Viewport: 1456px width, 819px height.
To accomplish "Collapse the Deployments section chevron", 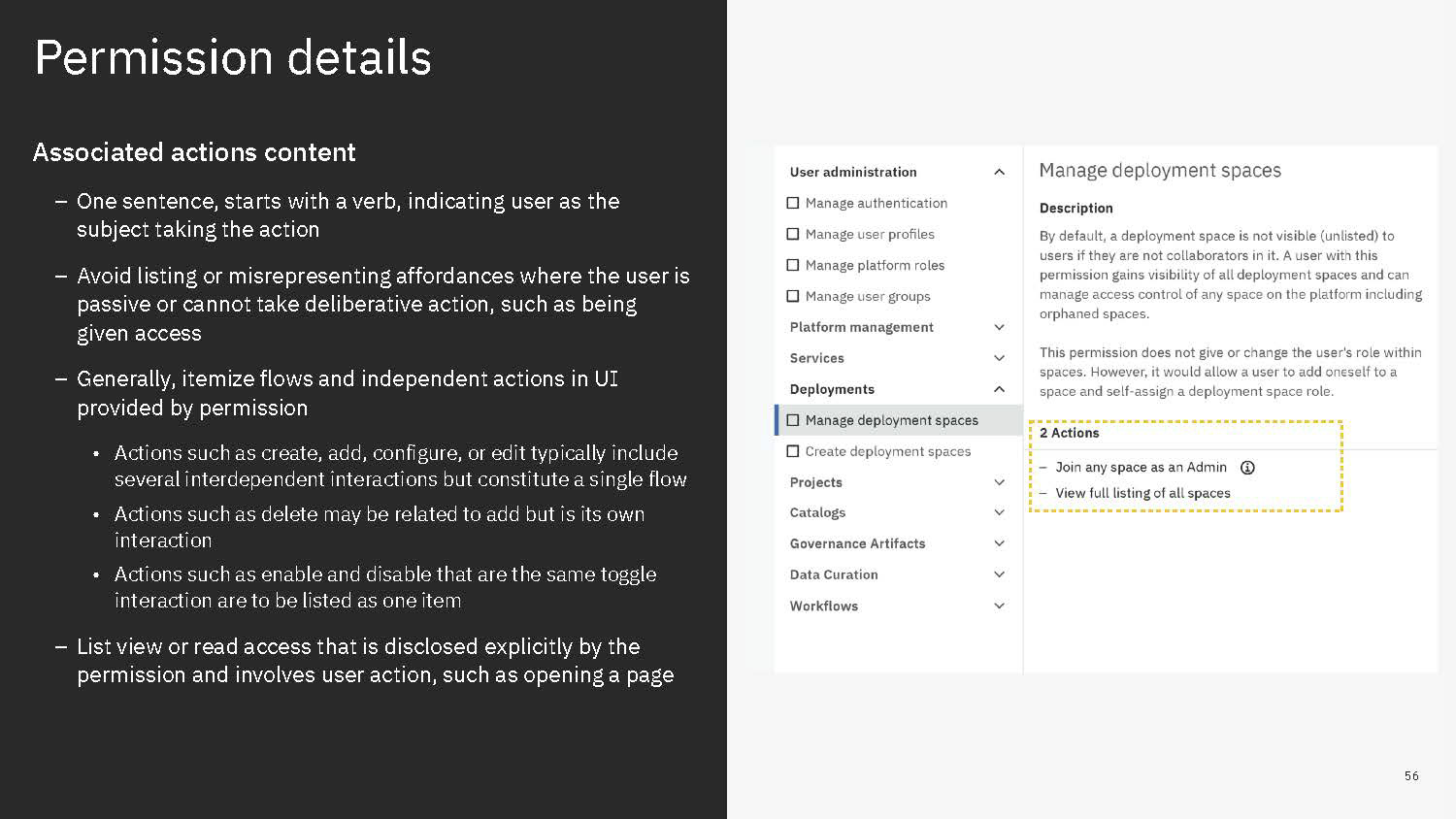I will (999, 389).
